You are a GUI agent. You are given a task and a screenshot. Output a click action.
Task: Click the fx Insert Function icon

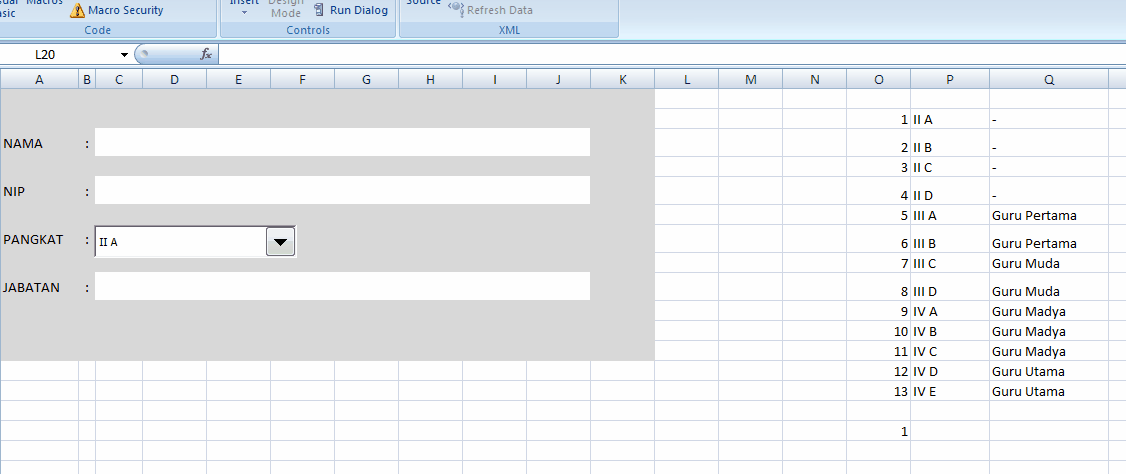[205, 55]
